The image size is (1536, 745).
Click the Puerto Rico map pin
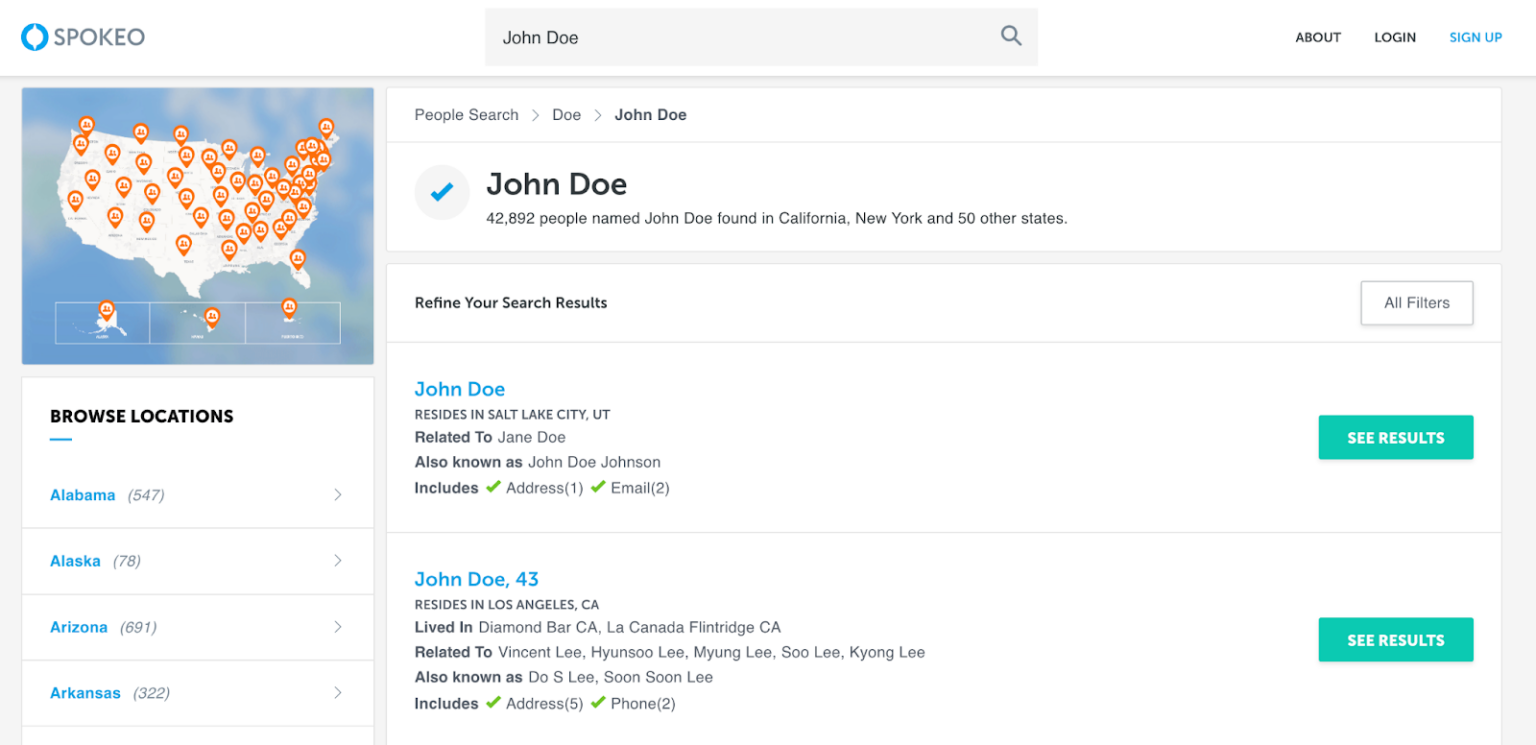(x=289, y=308)
